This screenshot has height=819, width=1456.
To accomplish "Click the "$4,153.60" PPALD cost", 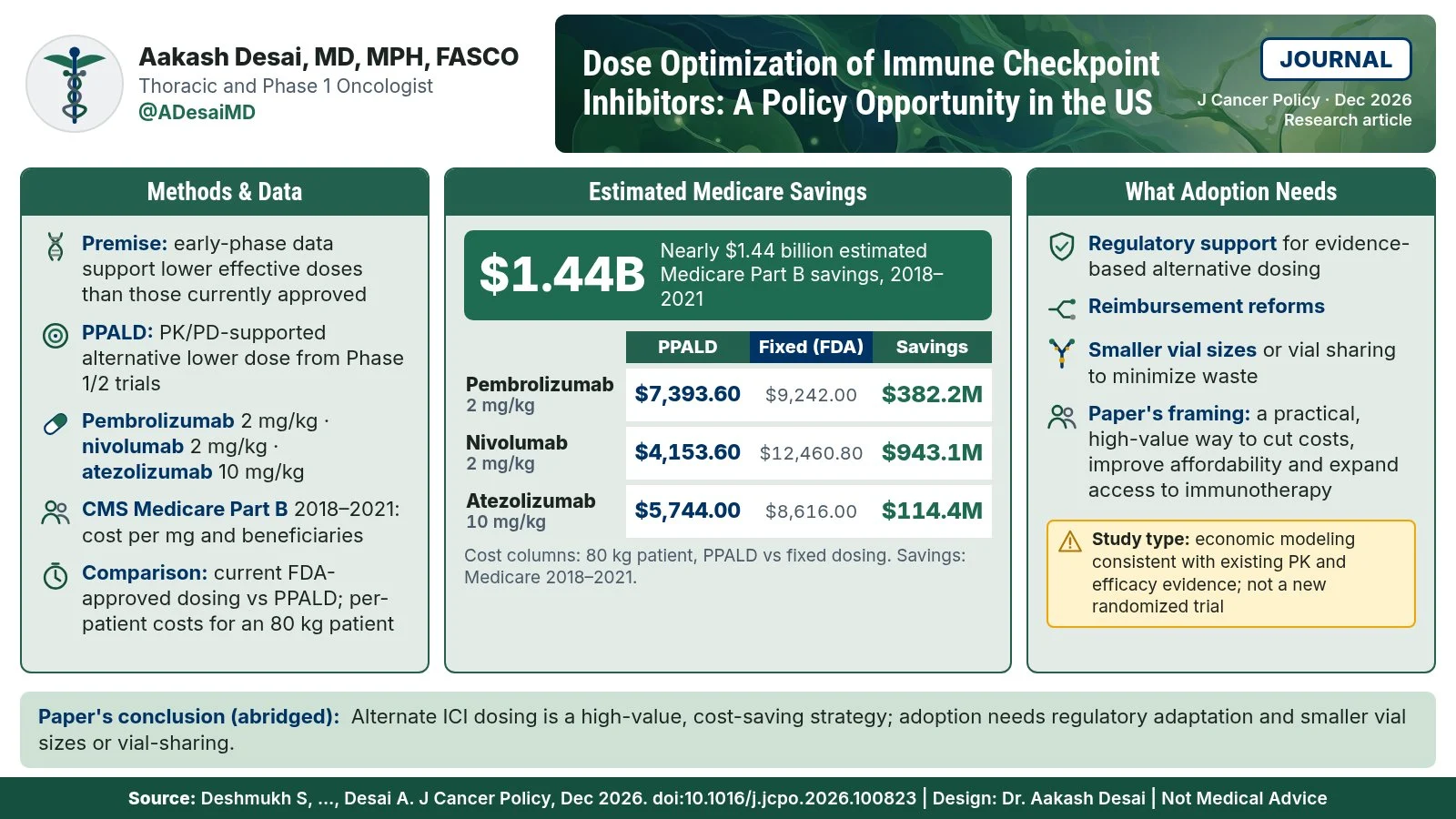I will pos(688,452).
